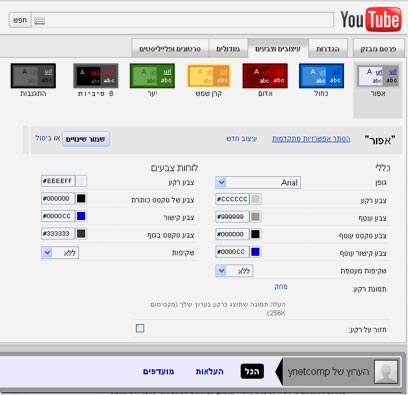Click the blue swatch for palette צבע קישור
The height and width of the screenshot is (395, 408).
coord(81,216)
